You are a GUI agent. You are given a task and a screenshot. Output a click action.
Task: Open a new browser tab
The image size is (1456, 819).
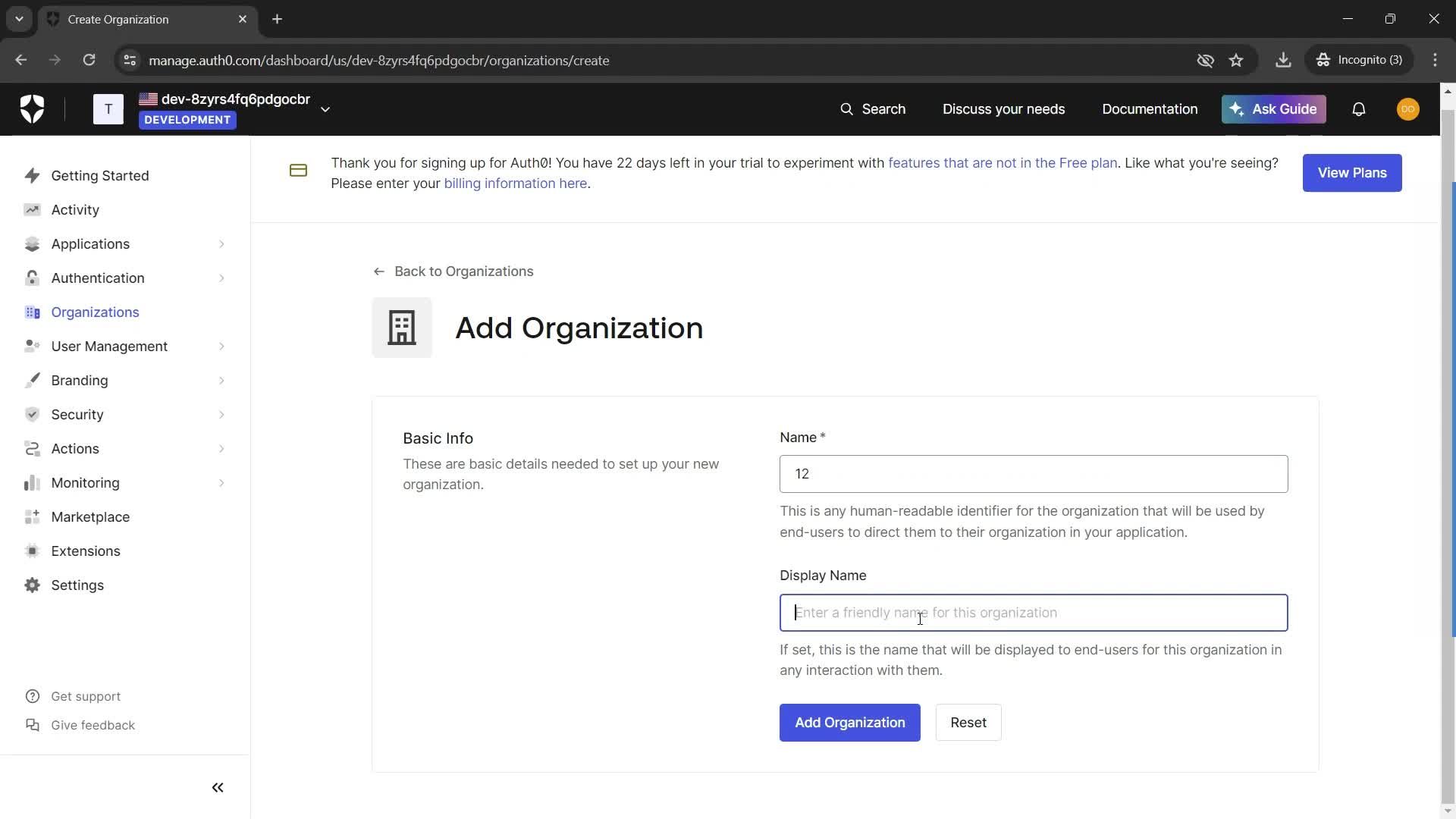pos(277,19)
